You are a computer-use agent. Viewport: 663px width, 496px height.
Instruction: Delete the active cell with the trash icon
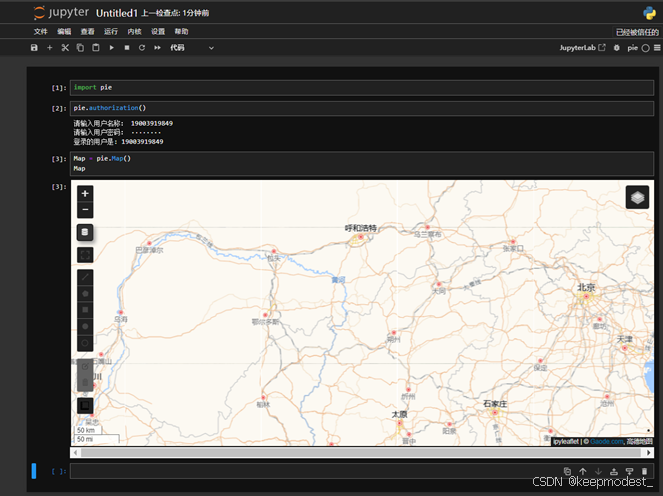coord(644,471)
